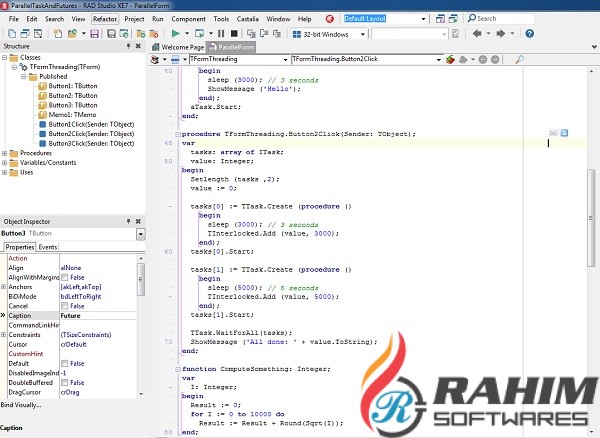Click the Run Until Return icon

pyautogui.click(x=277, y=34)
